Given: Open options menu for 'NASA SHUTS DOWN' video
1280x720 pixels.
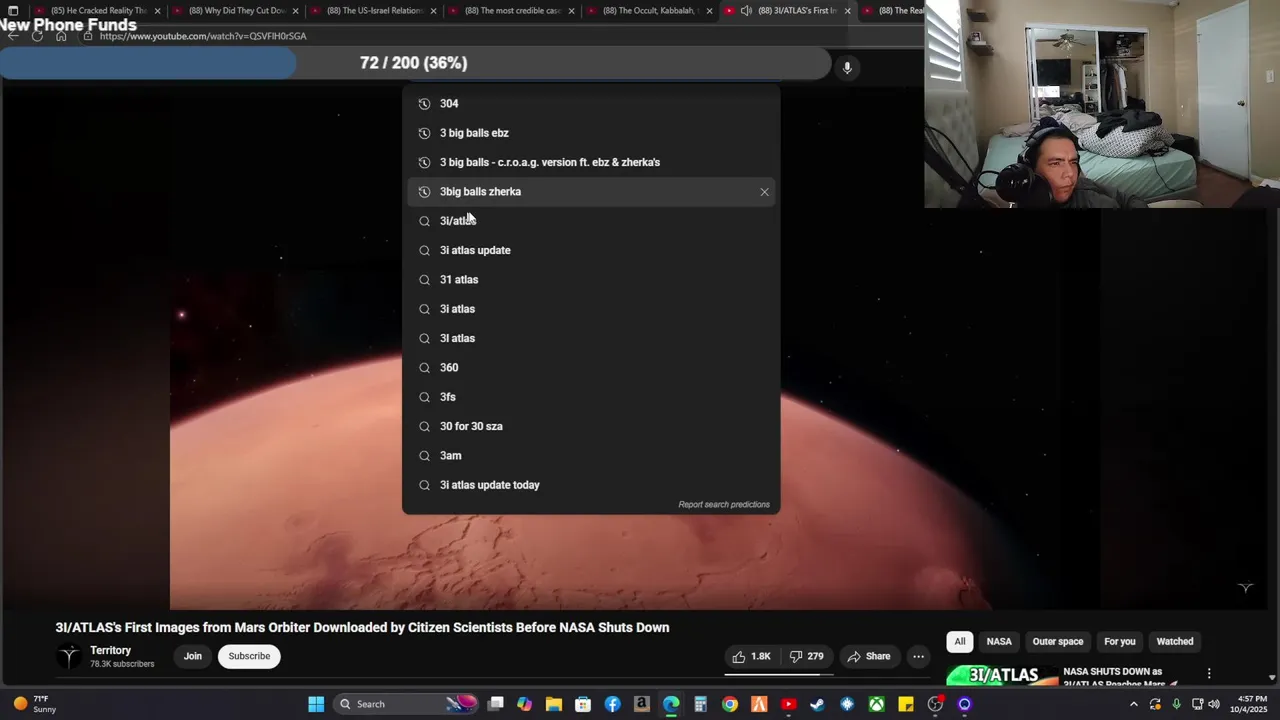Looking at the screenshot, I should 1209,674.
